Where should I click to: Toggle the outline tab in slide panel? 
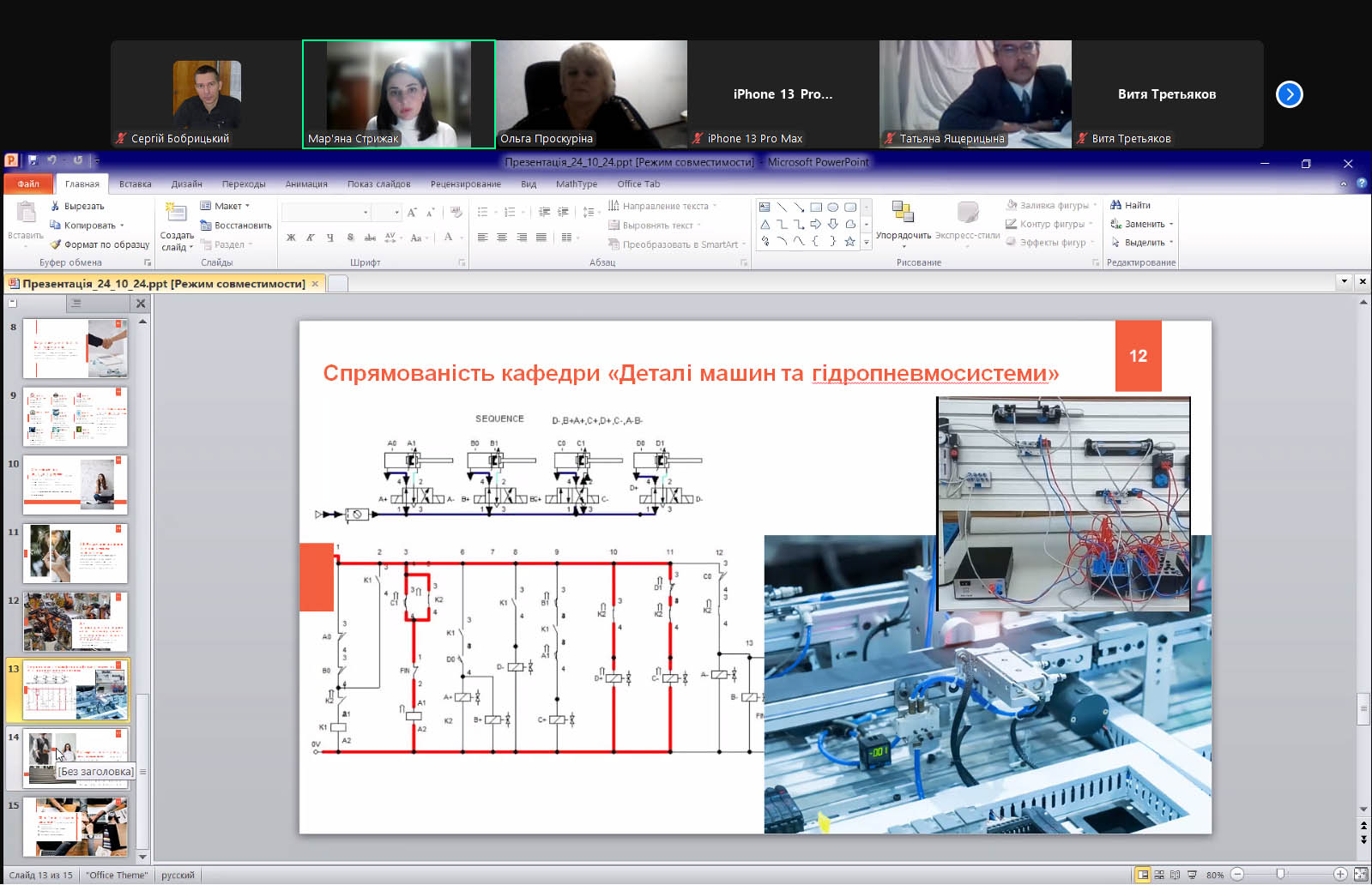(x=76, y=303)
